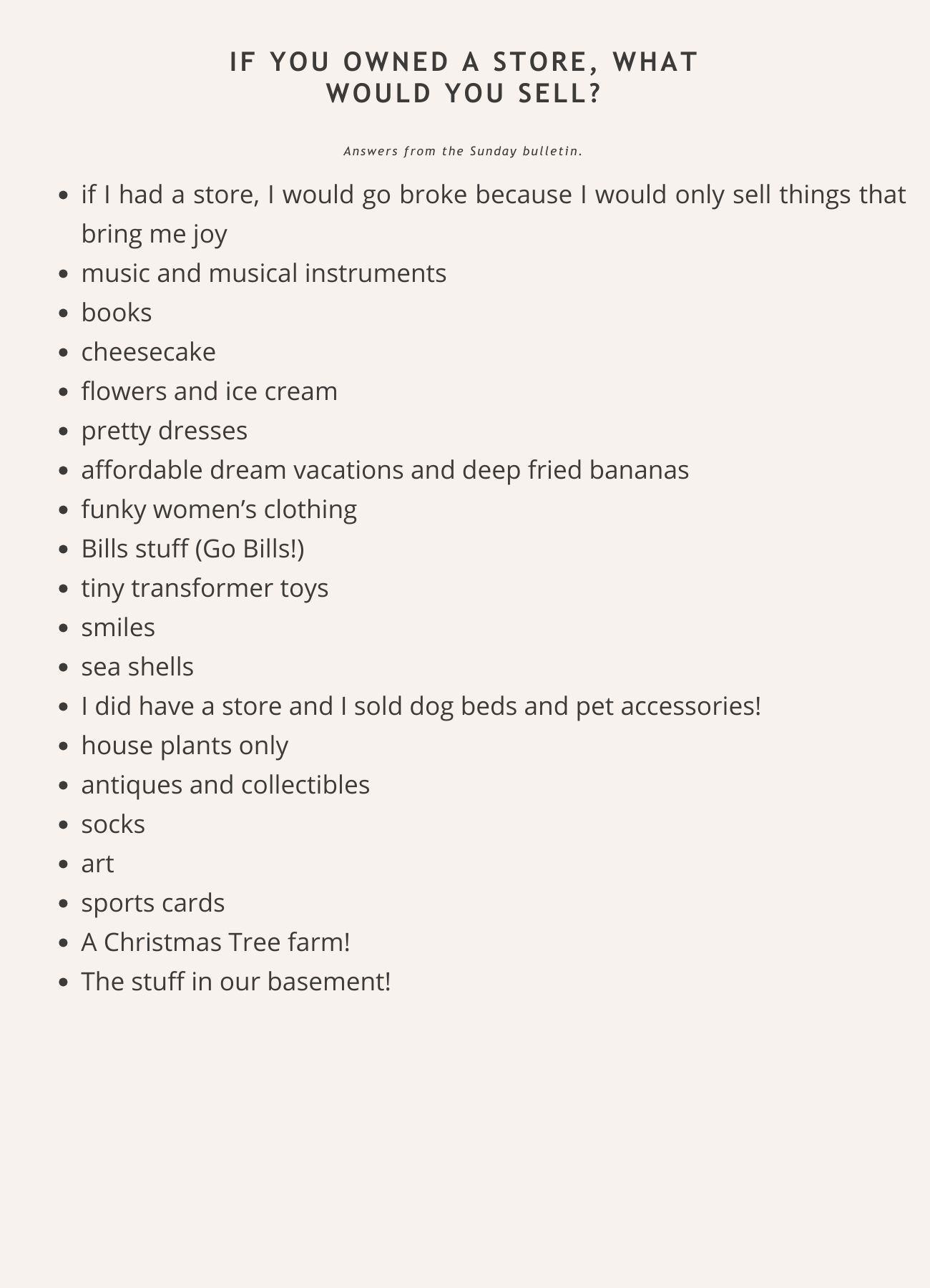
Task: Click the "cheesecake" list item
Action: [148, 352]
